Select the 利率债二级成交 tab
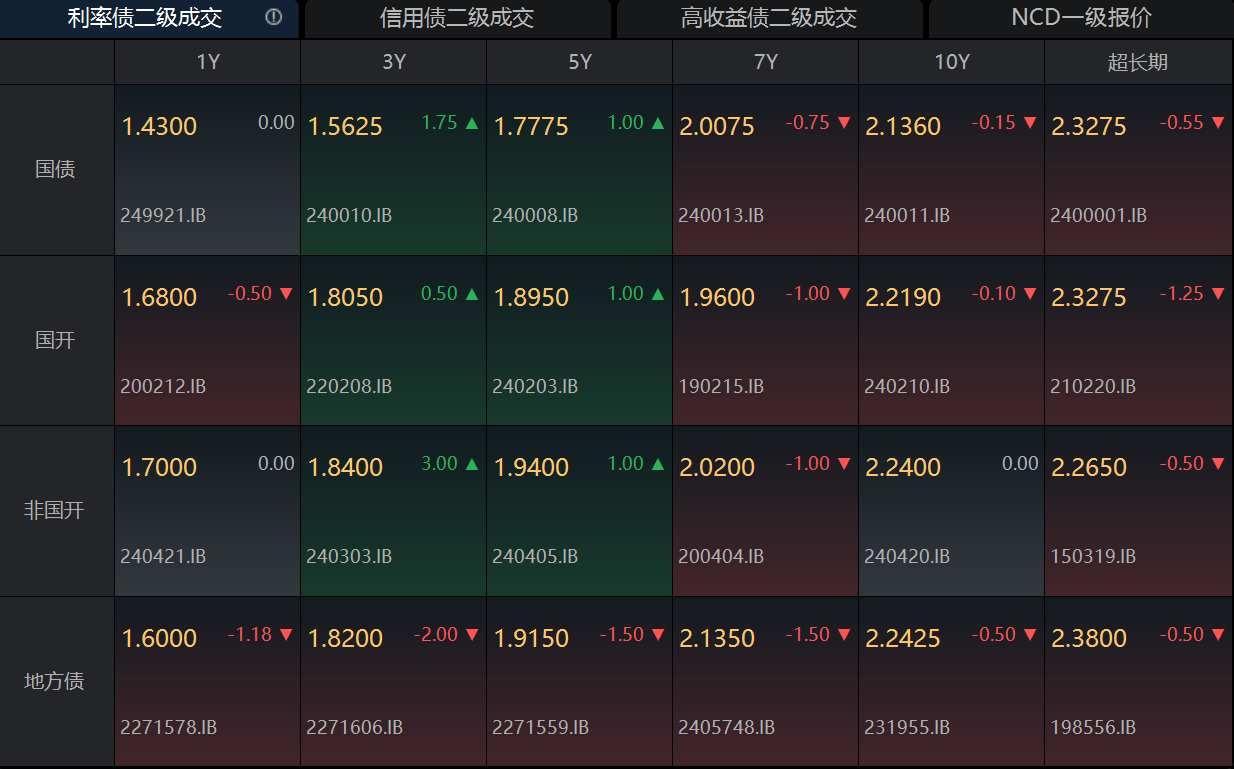The width and height of the screenshot is (1234, 769). pyautogui.click(x=145, y=19)
